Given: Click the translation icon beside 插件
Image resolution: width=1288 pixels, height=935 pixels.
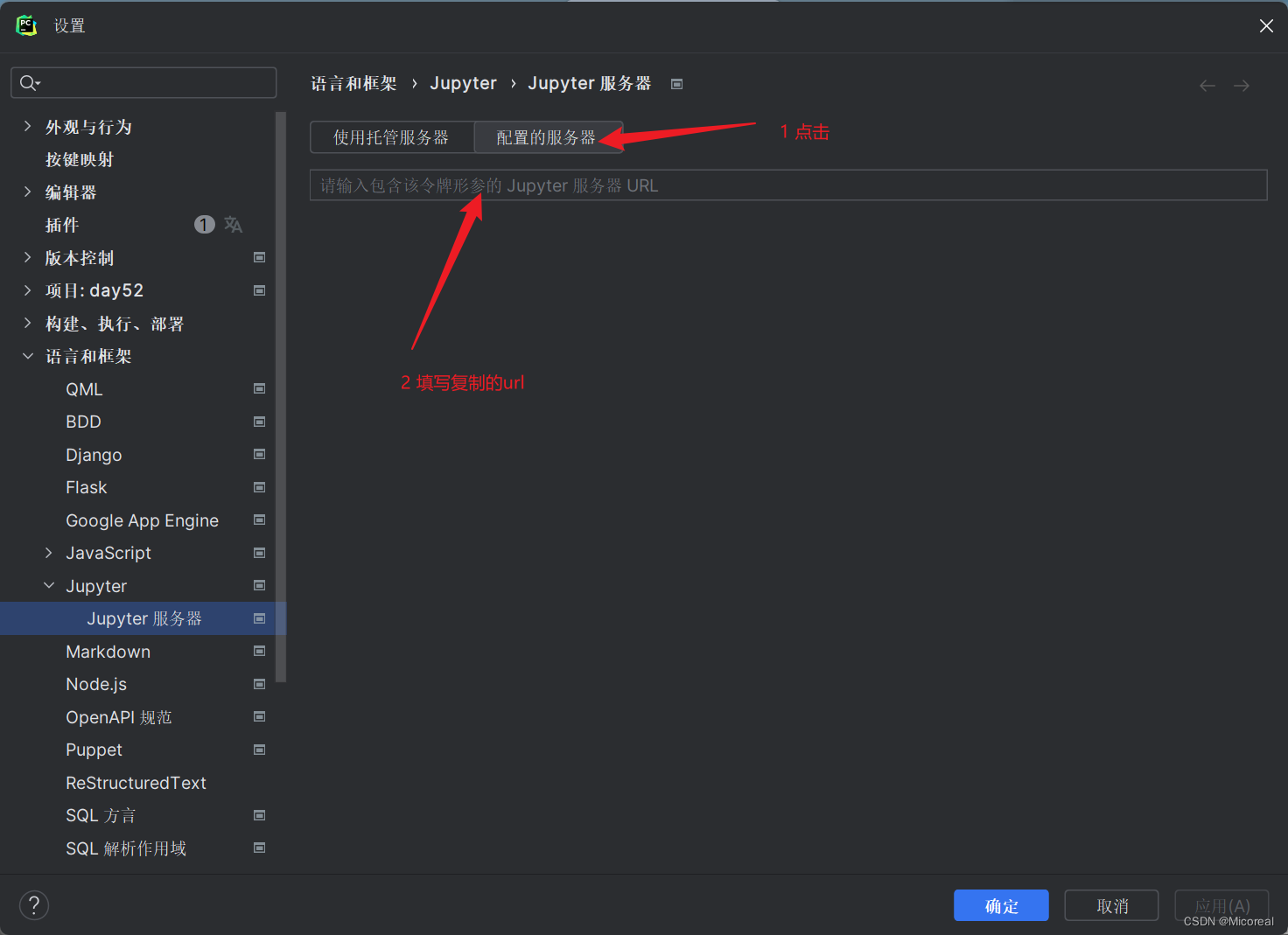Looking at the screenshot, I should click(233, 225).
